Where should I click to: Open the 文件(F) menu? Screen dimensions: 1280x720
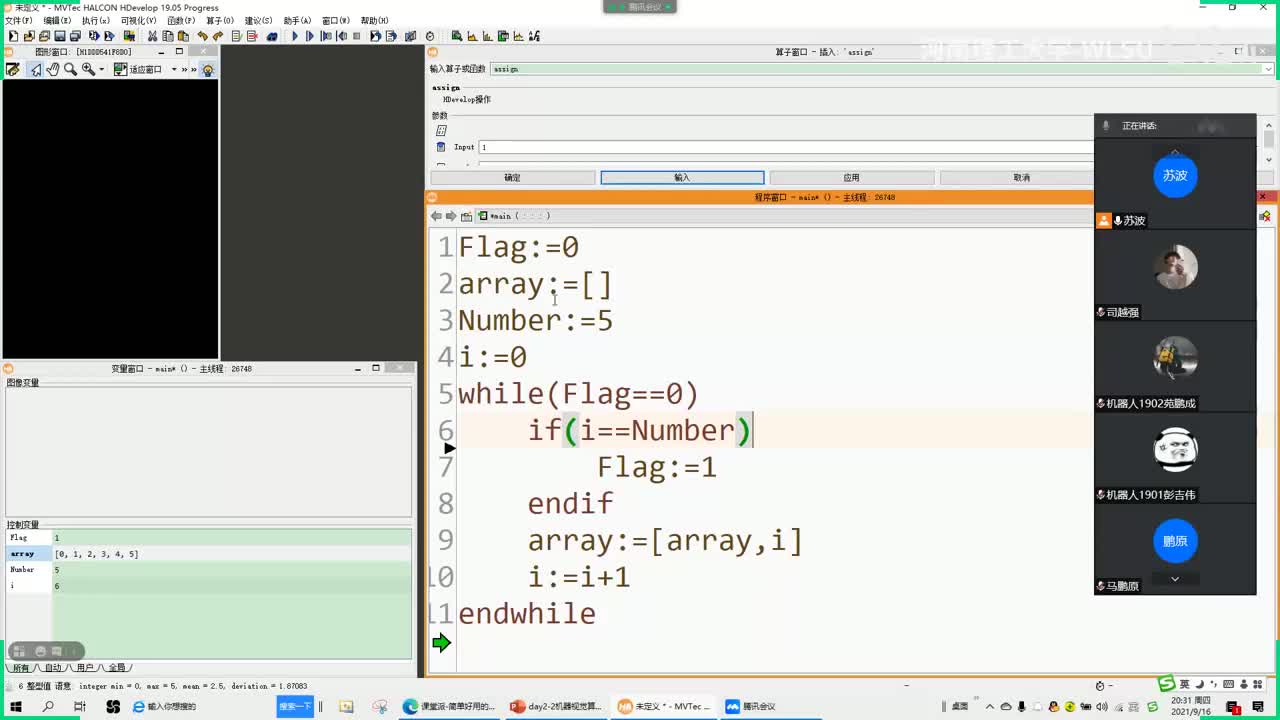pos(18,20)
